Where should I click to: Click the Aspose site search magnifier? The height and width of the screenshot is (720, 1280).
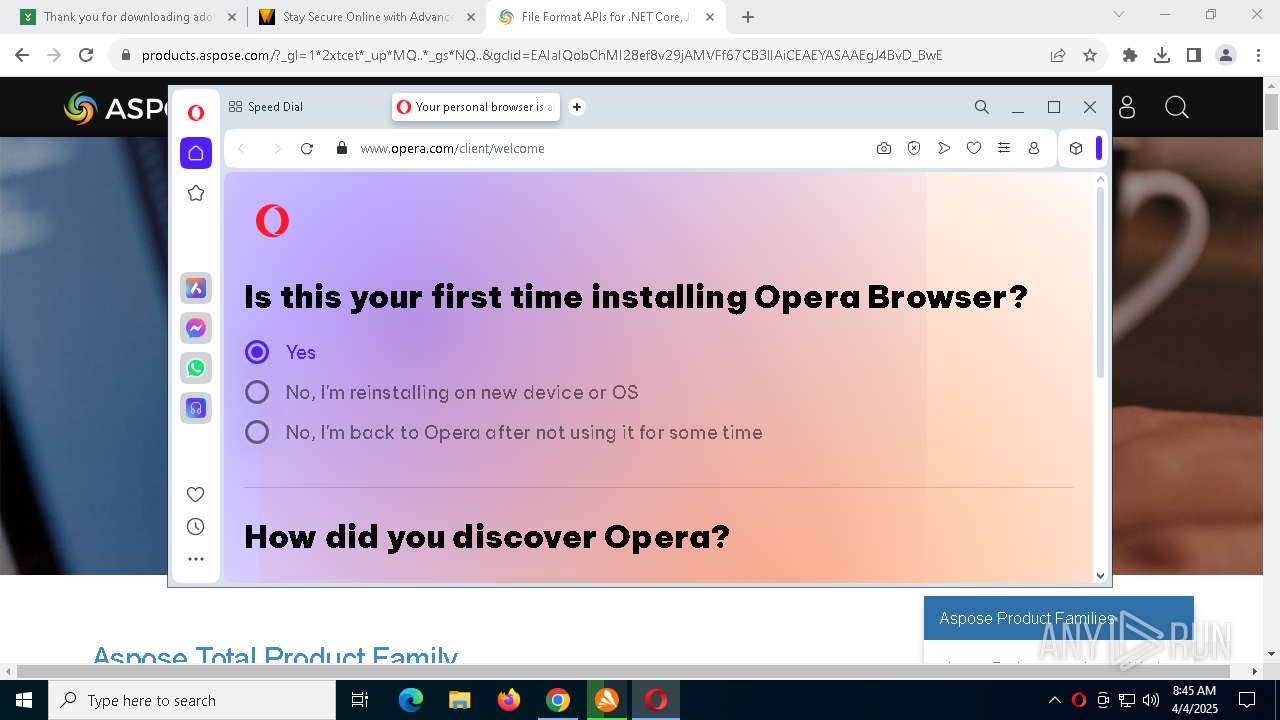coord(1177,107)
